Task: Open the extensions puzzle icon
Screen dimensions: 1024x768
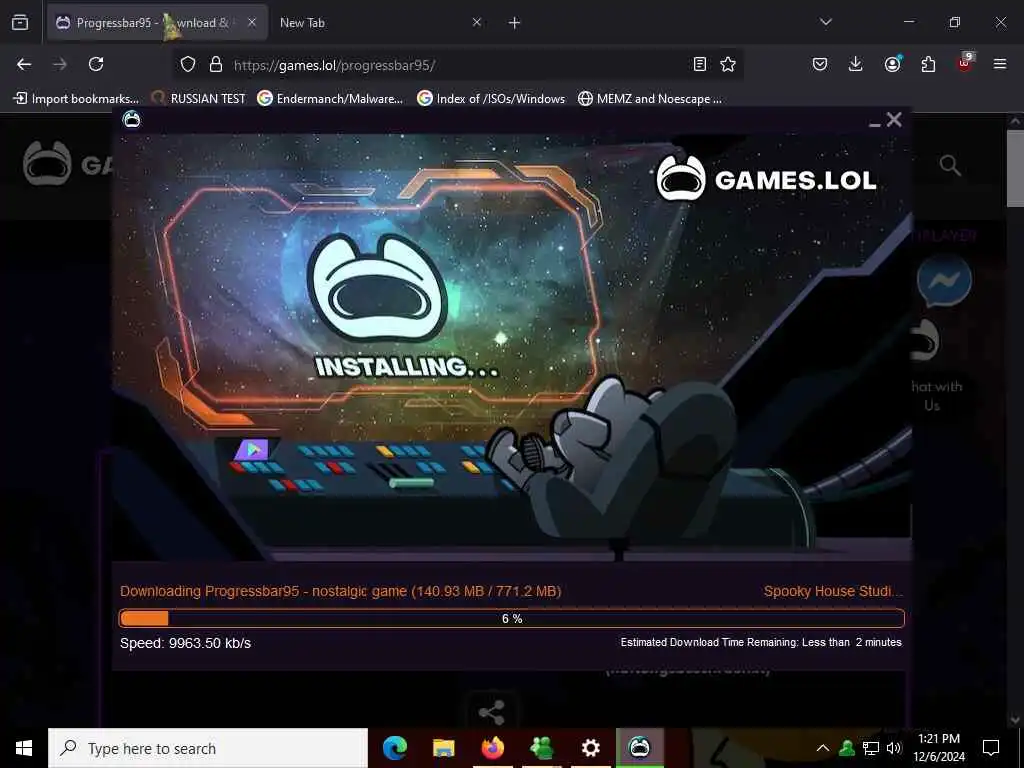Action: pyautogui.click(x=928, y=64)
